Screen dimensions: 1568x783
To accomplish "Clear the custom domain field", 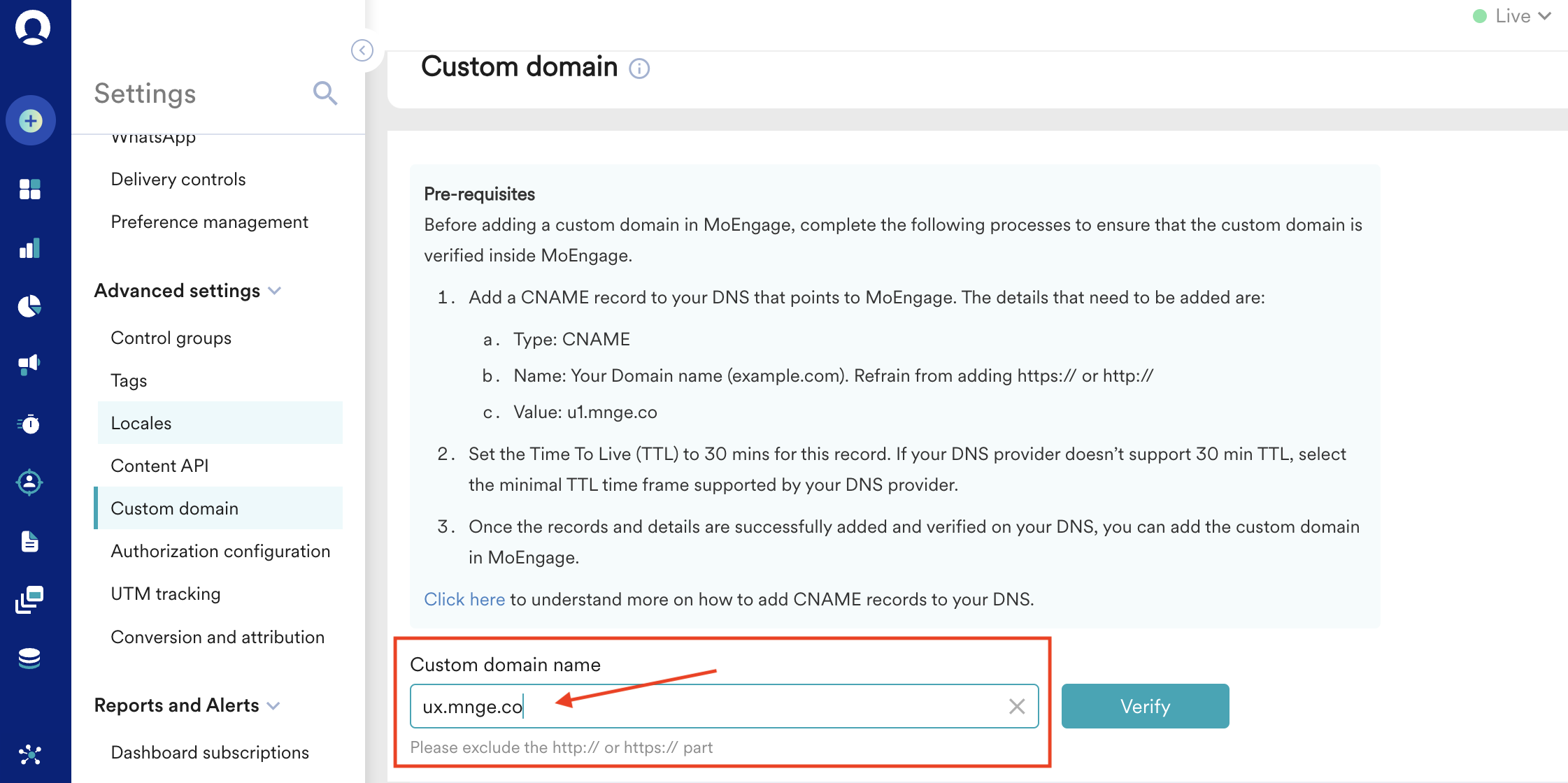I will [1017, 706].
